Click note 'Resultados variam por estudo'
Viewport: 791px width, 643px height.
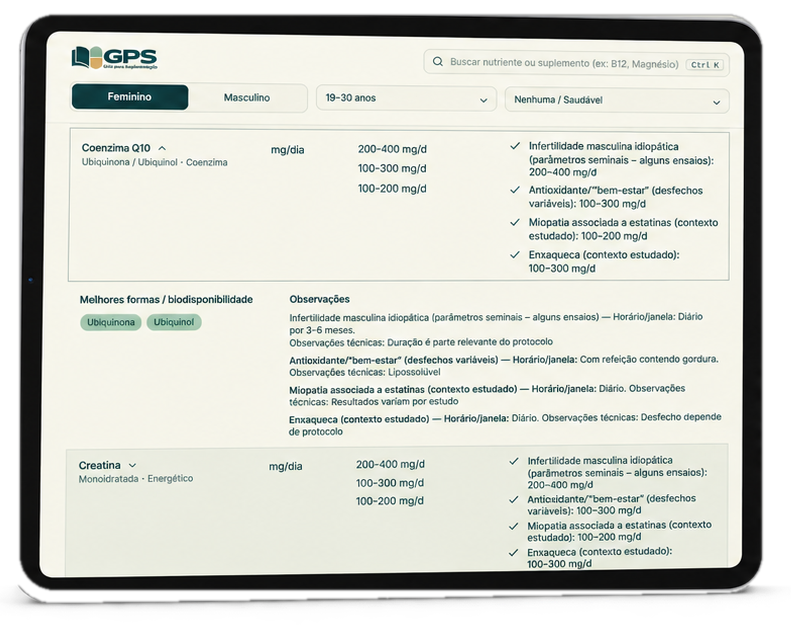click(x=394, y=401)
